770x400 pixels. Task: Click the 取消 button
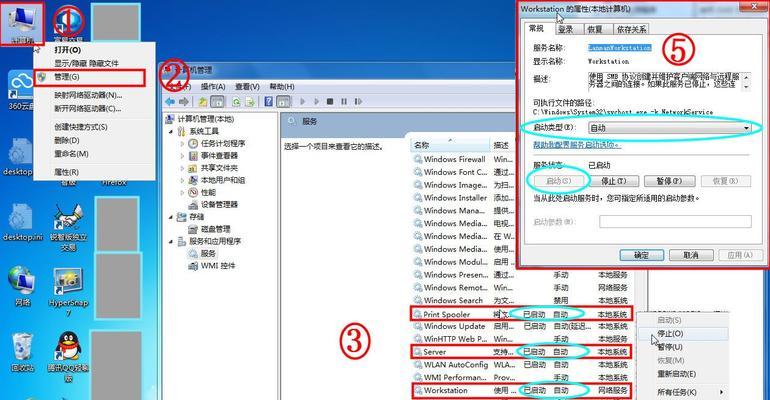[691, 255]
